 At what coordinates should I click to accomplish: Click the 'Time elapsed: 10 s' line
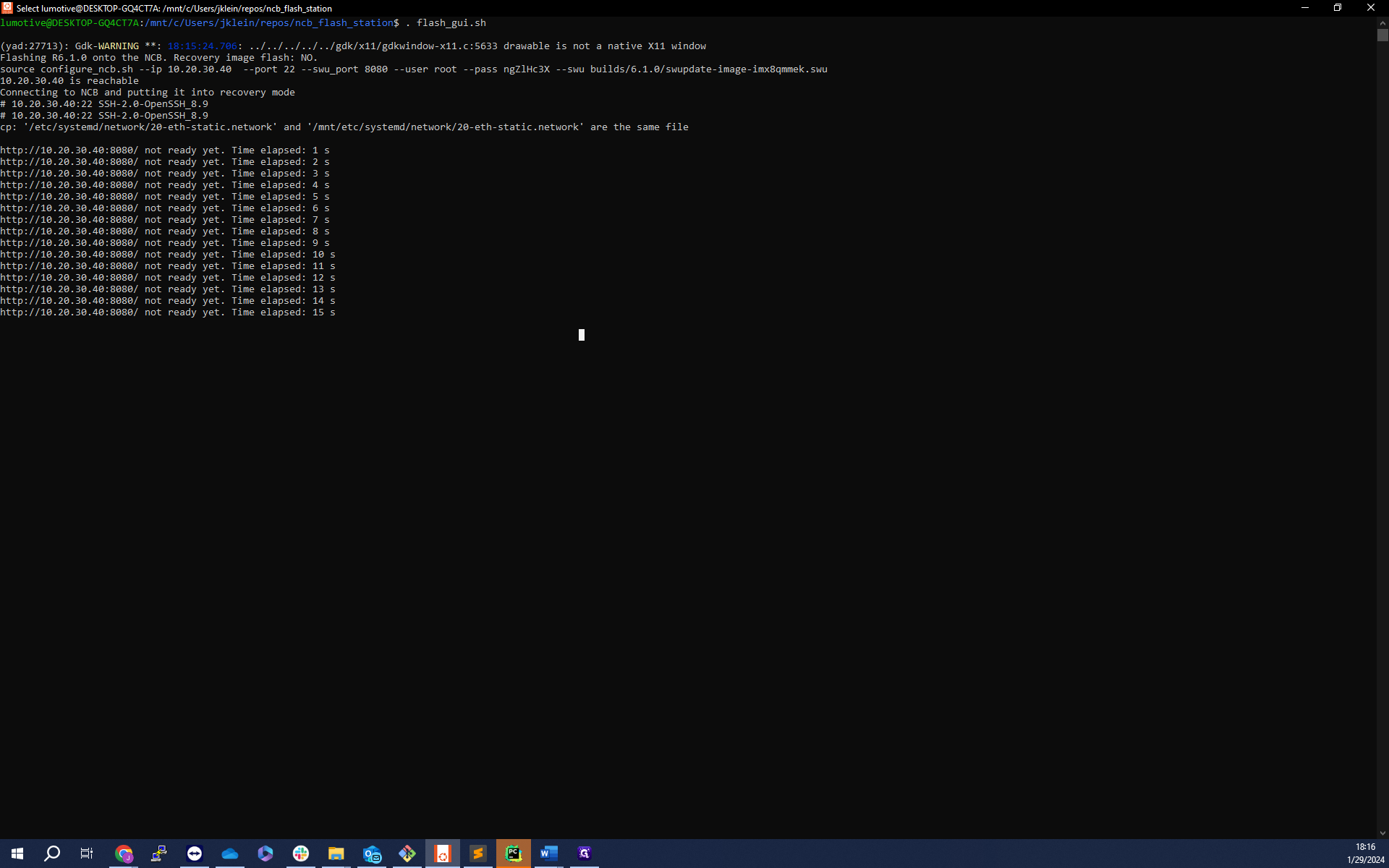coord(168,255)
